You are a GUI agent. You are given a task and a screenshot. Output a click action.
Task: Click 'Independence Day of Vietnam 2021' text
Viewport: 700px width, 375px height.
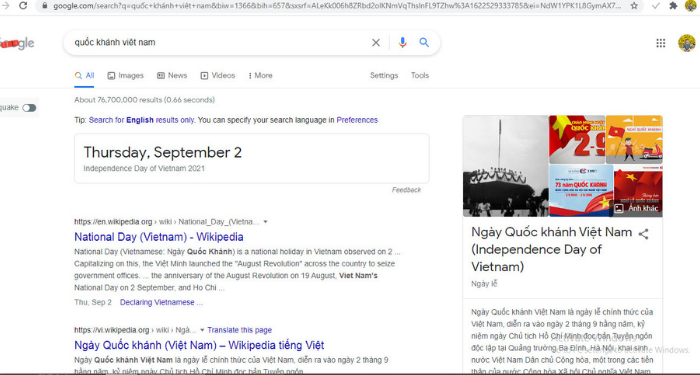tap(144, 169)
